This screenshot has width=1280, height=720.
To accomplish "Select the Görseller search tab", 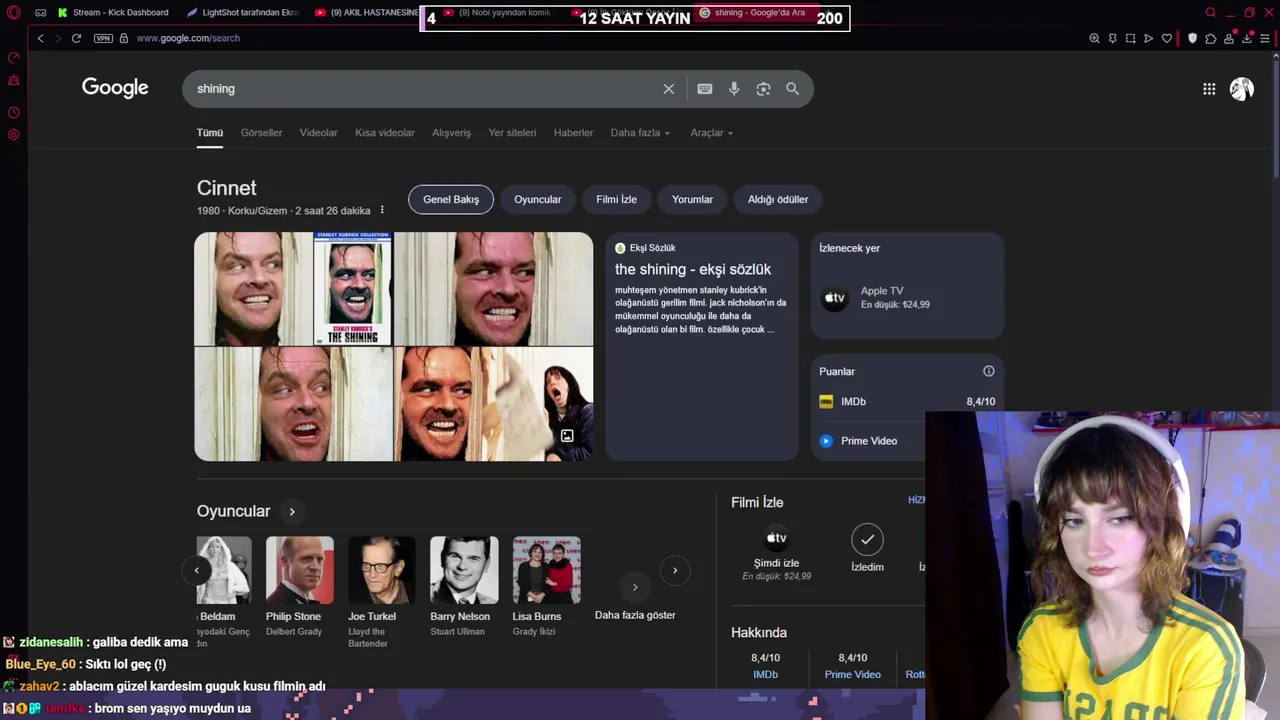I will 261,132.
